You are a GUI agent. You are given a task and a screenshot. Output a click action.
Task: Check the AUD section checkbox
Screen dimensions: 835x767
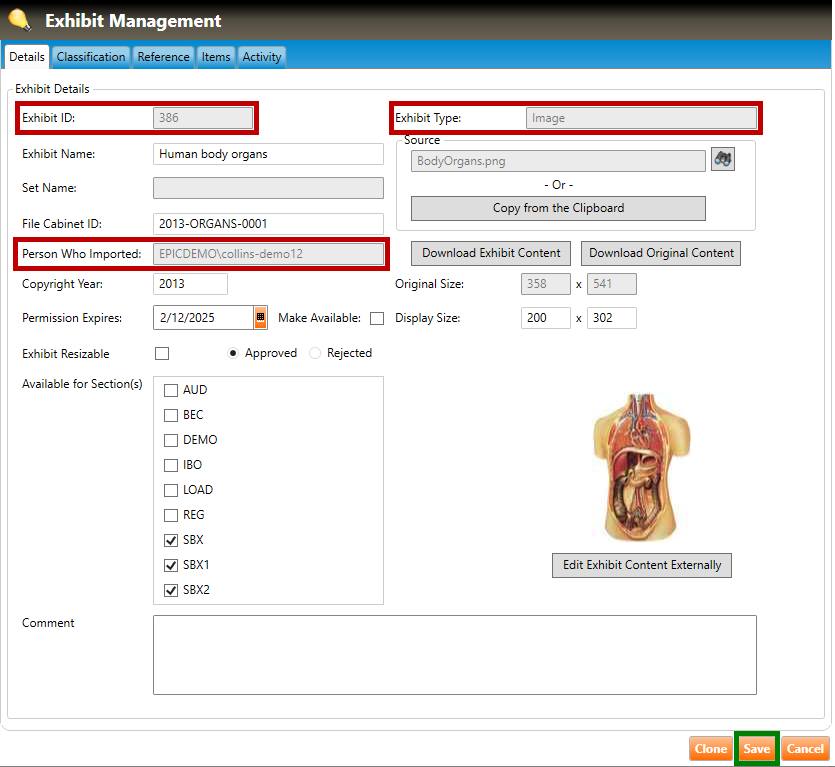171,390
